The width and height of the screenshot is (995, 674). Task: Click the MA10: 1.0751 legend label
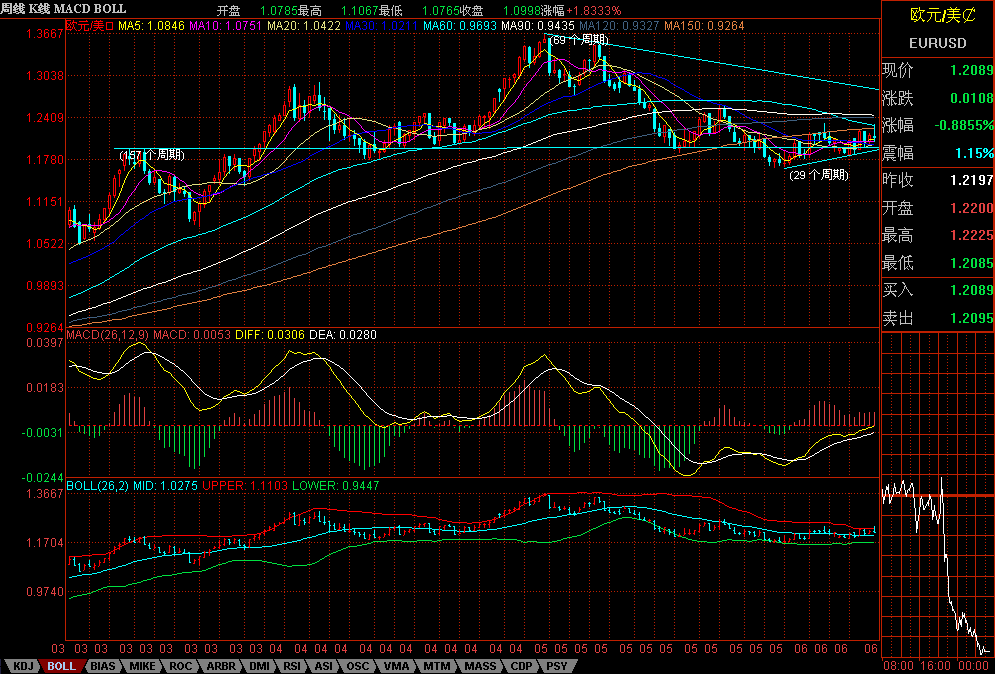(x=225, y=26)
